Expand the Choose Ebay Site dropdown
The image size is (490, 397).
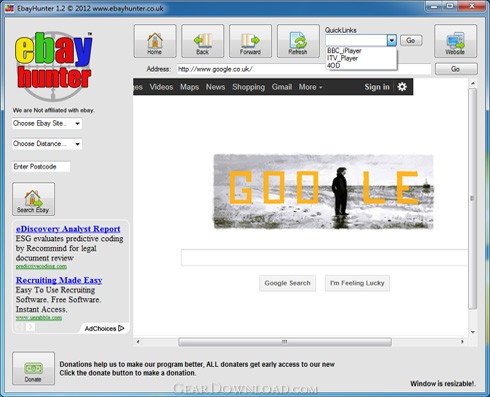pyautogui.click(x=47, y=124)
